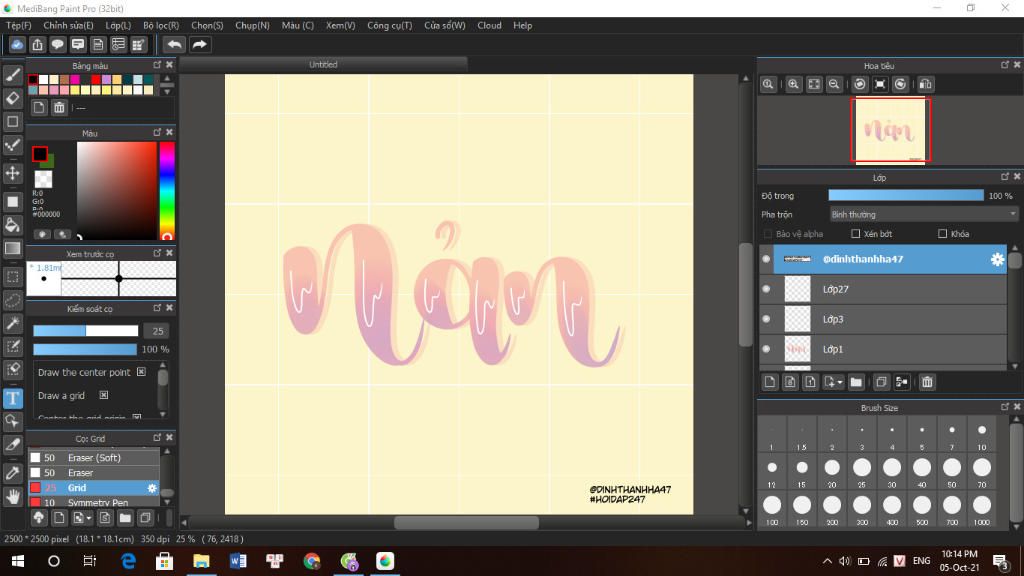Float the Brush Size panel

coord(1004,407)
